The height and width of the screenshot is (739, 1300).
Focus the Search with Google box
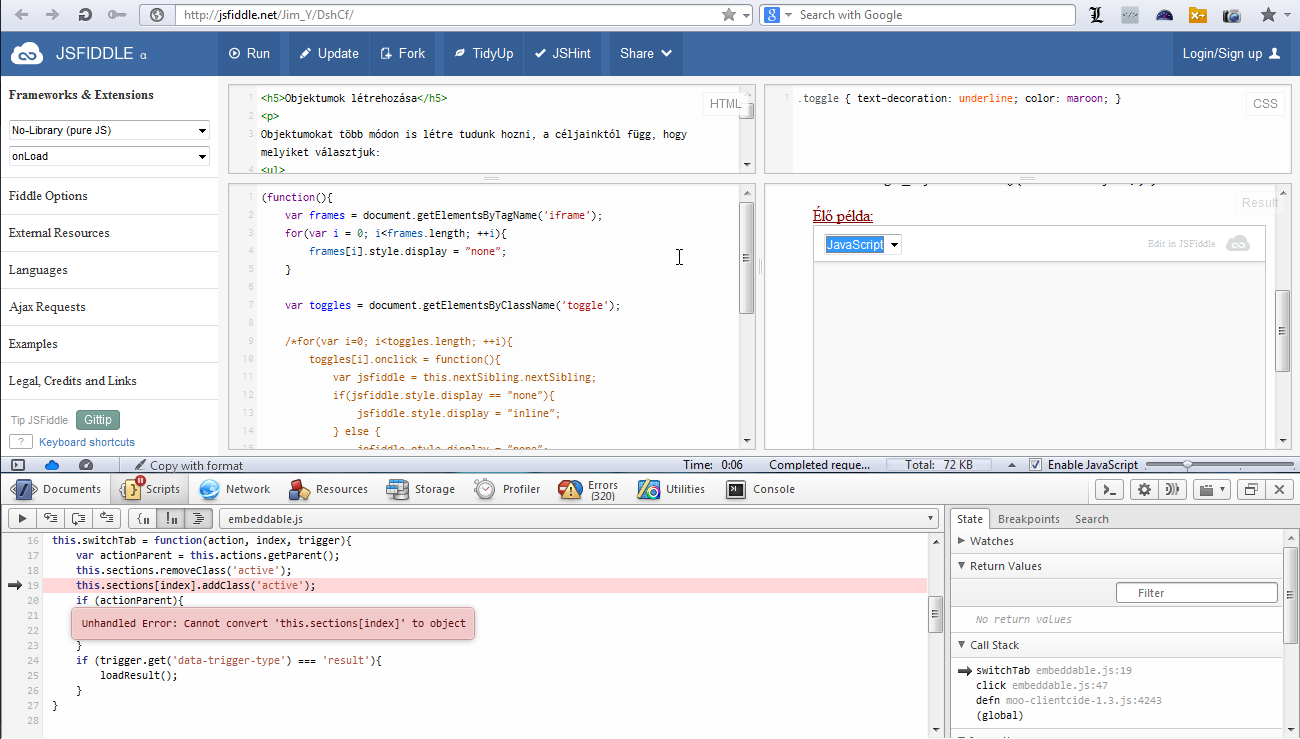pyautogui.click(x=935, y=15)
